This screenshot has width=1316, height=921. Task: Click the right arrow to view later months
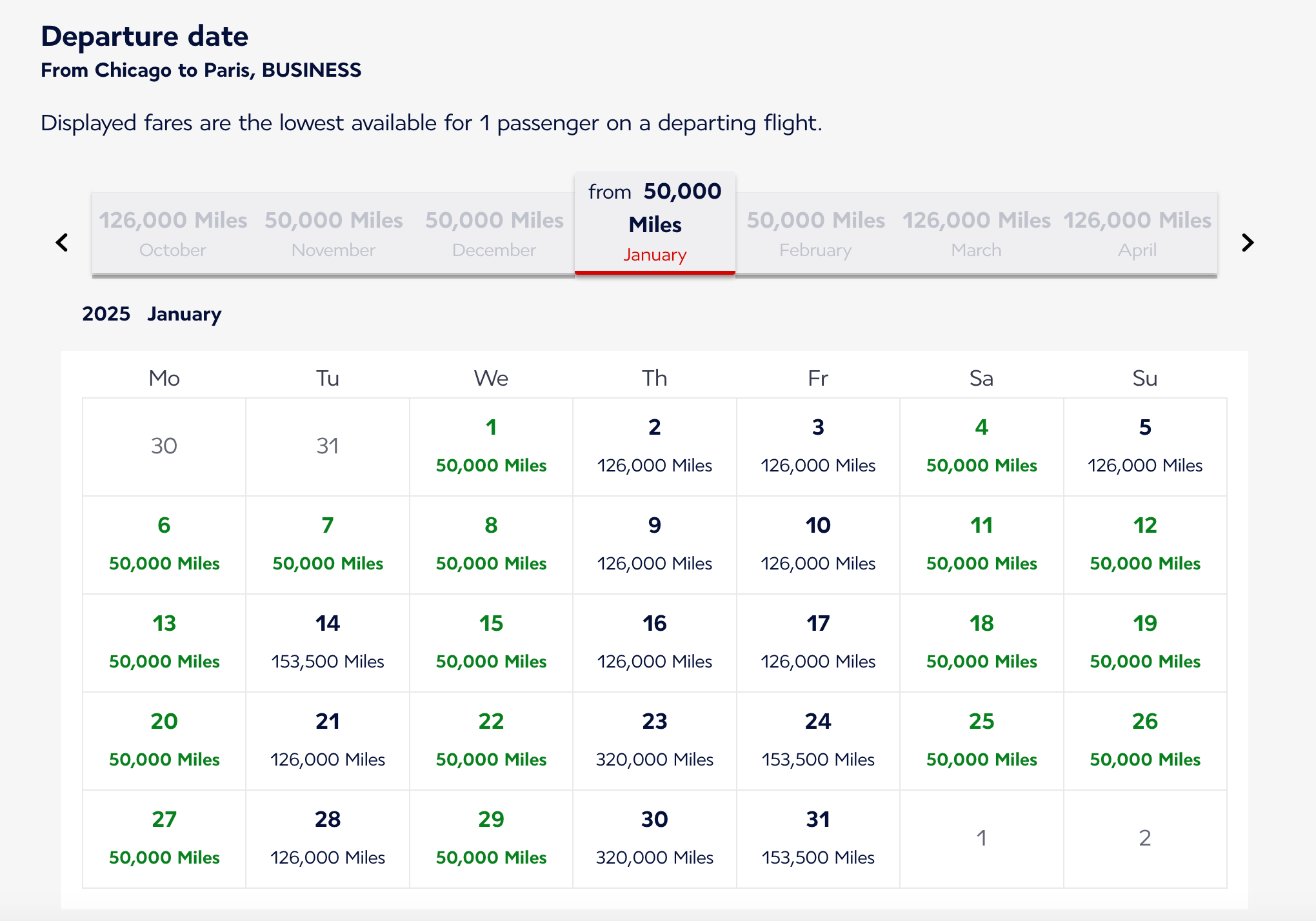[x=1249, y=243]
